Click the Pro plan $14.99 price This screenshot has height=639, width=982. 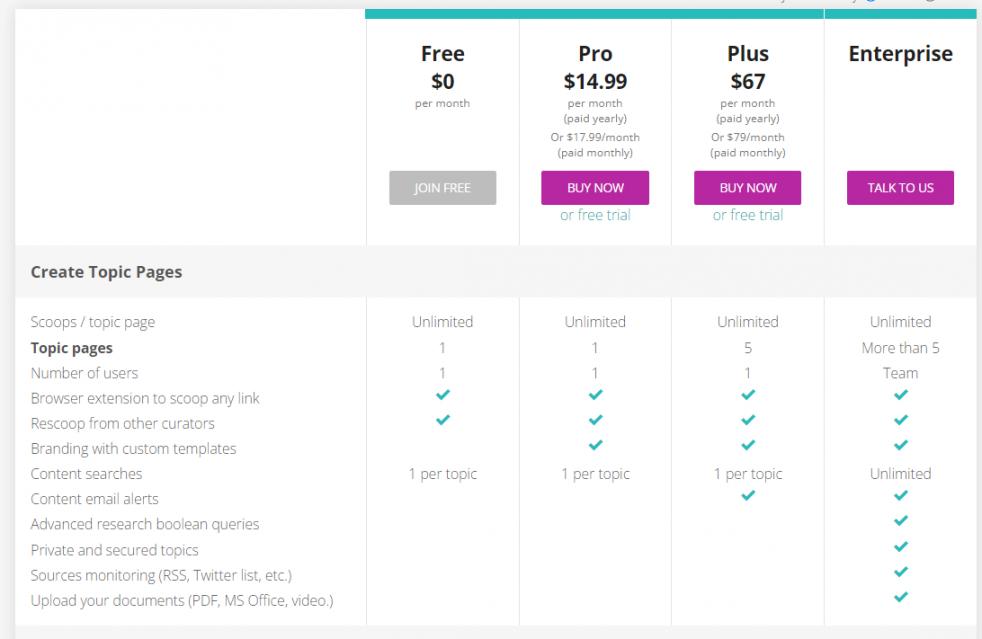tap(595, 80)
